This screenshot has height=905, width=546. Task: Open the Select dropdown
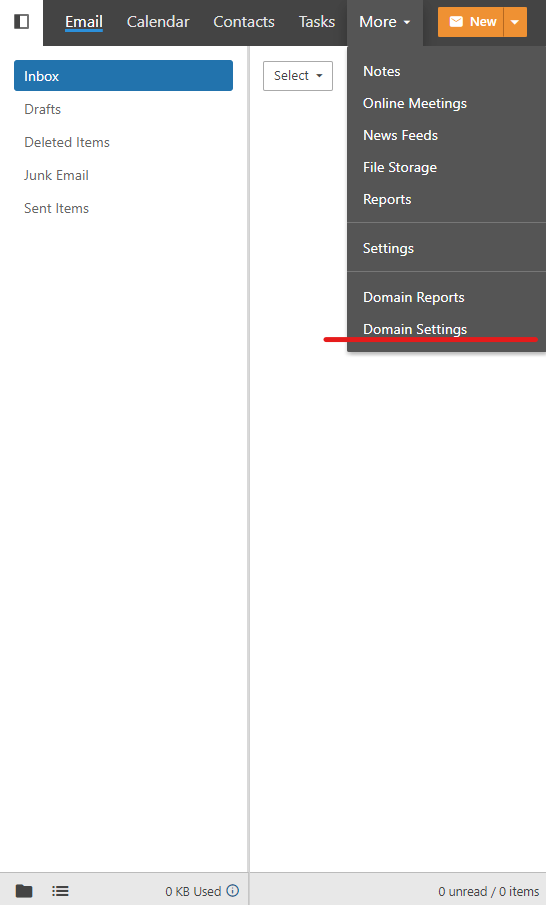coord(298,76)
